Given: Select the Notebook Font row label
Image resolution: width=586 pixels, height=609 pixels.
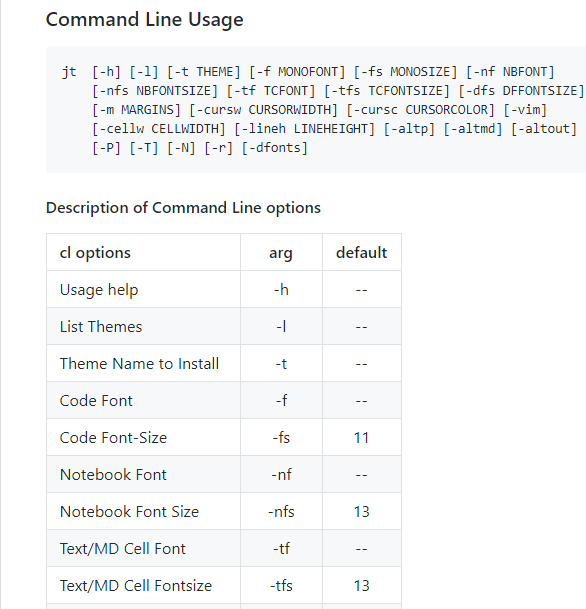Looking at the screenshot, I should [113, 475].
